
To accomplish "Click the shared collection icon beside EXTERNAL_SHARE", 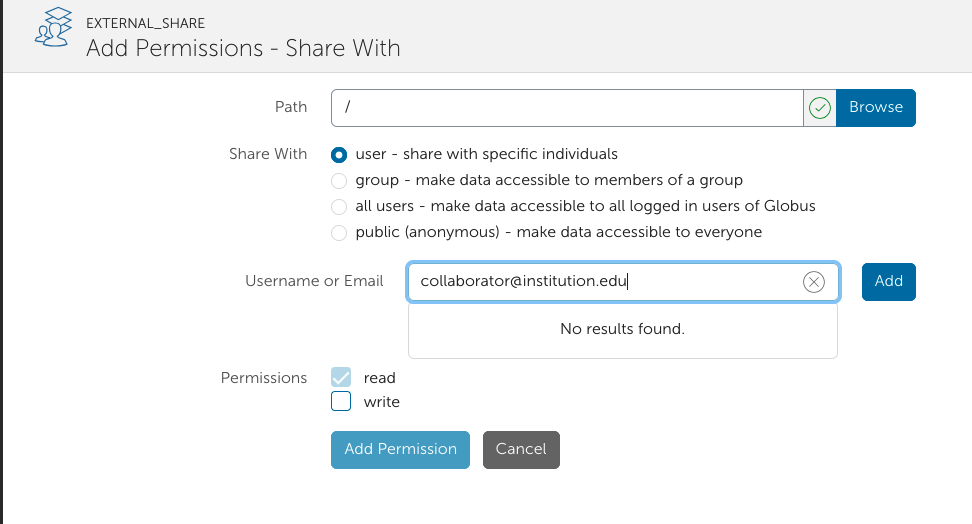I will 53,27.
